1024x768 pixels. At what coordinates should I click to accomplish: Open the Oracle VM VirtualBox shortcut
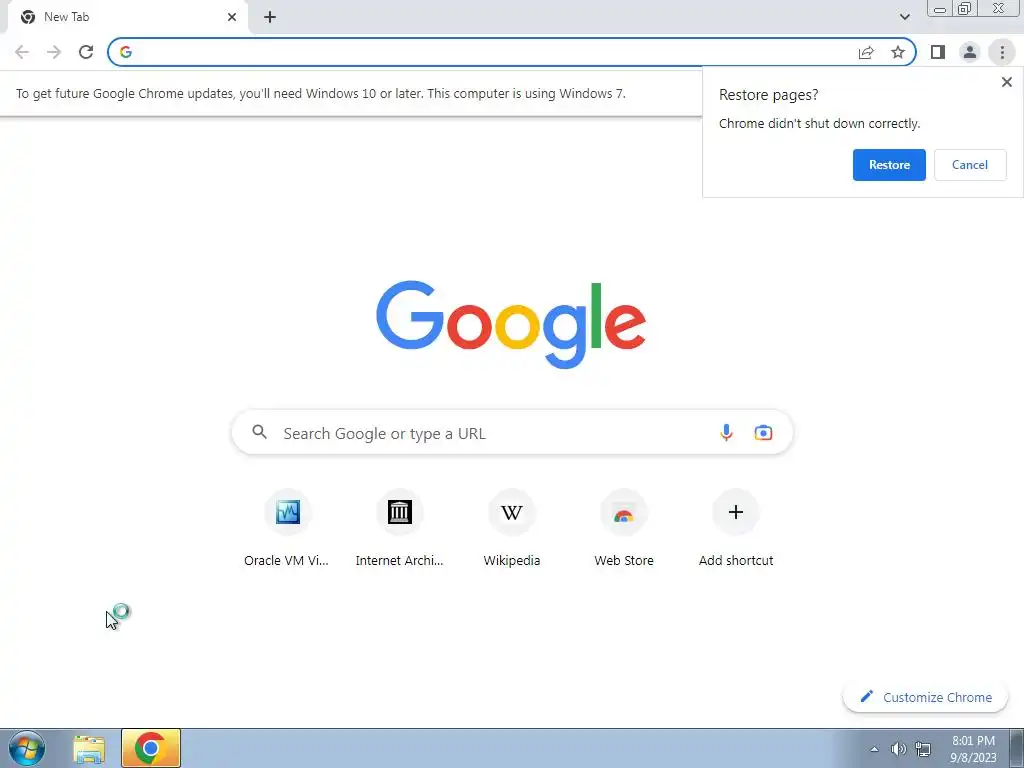287,529
